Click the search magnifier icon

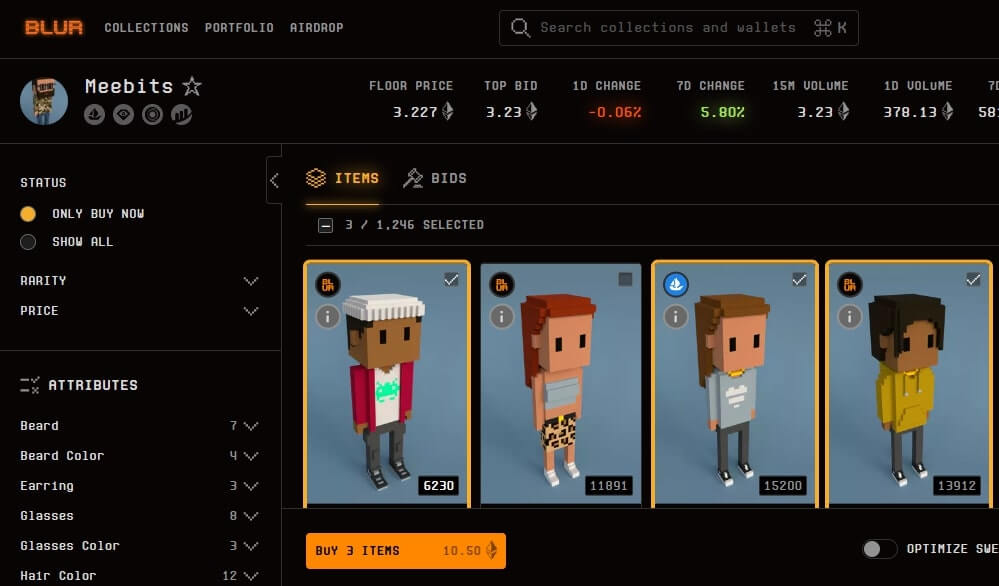point(520,27)
